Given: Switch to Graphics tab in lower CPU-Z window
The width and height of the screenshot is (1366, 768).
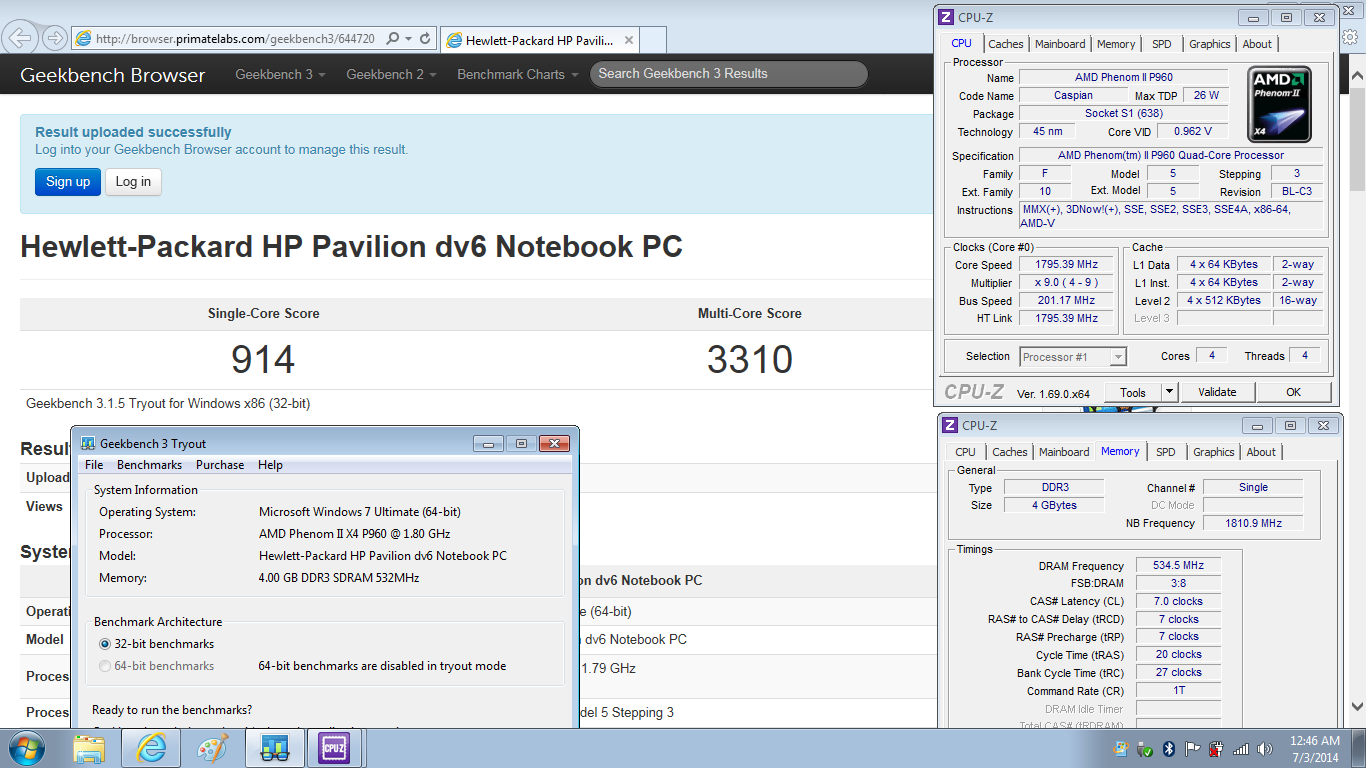Looking at the screenshot, I should [1214, 452].
